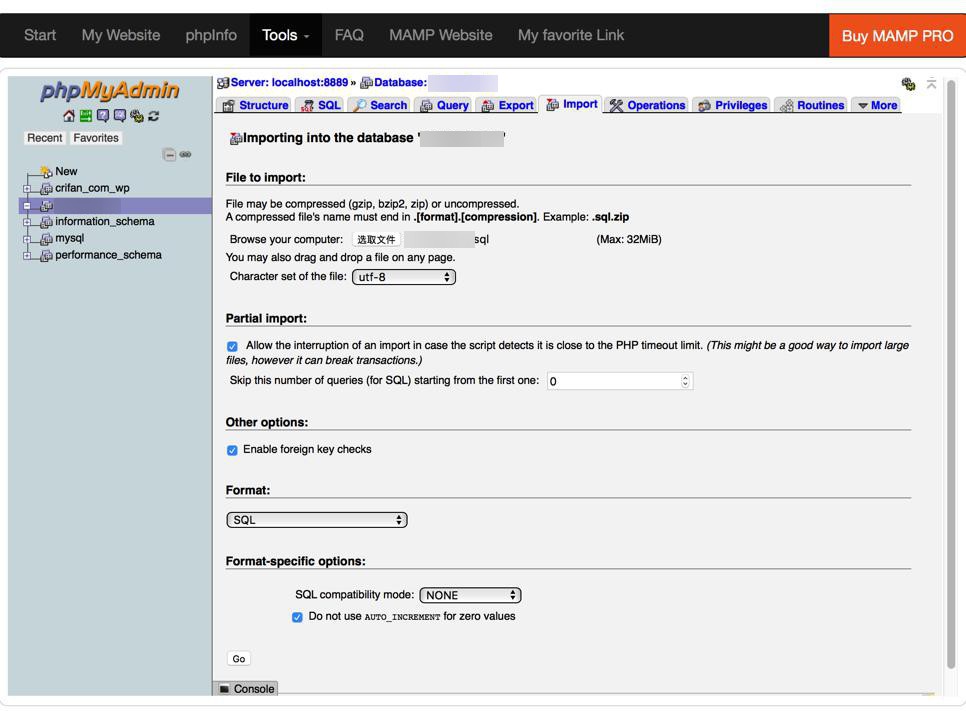Screen dimensions: 966x711
Task: Click the Console terminal icon
Action: (x=224, y=689)
